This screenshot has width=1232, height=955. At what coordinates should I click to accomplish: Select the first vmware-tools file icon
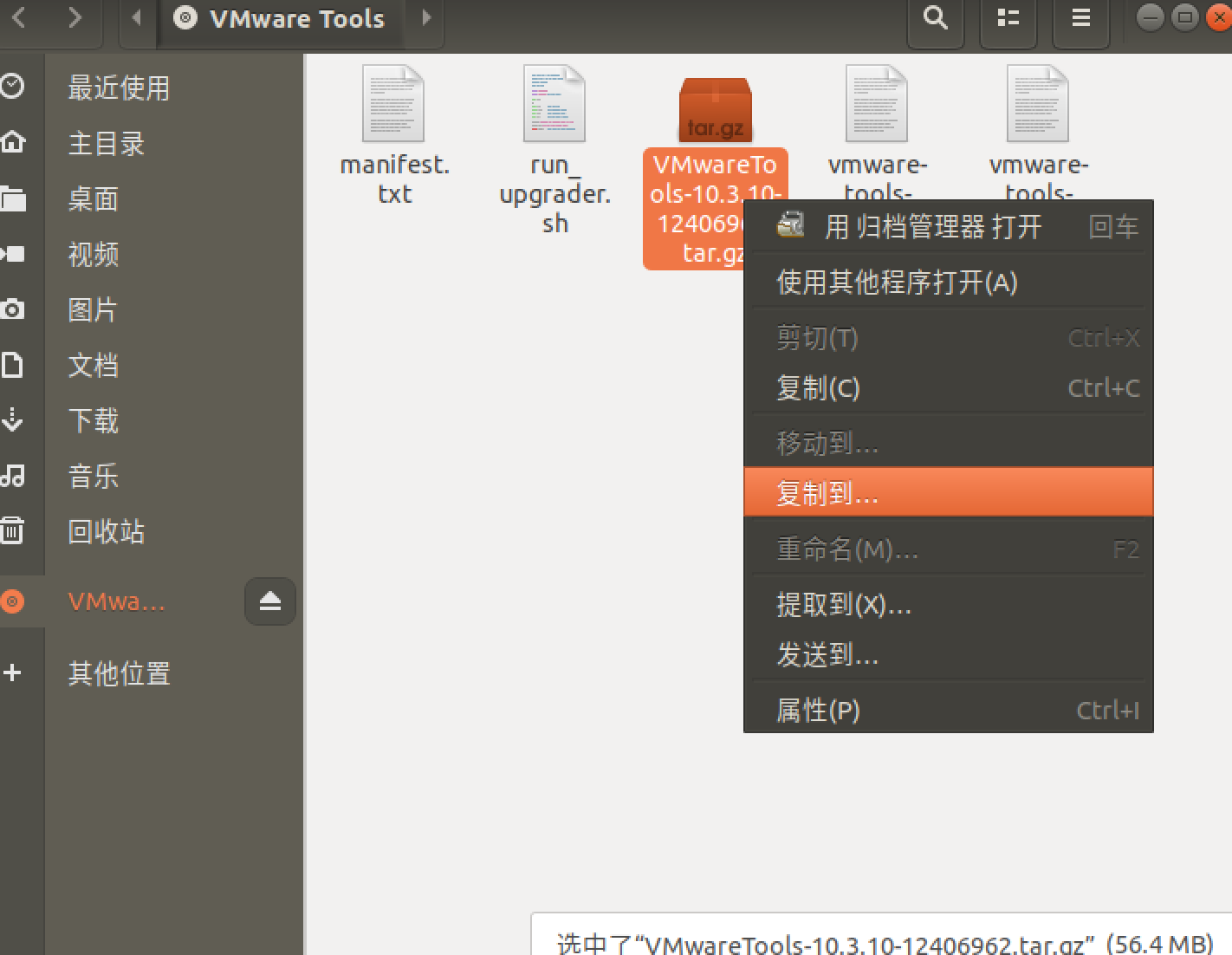[x=877, y=104]
